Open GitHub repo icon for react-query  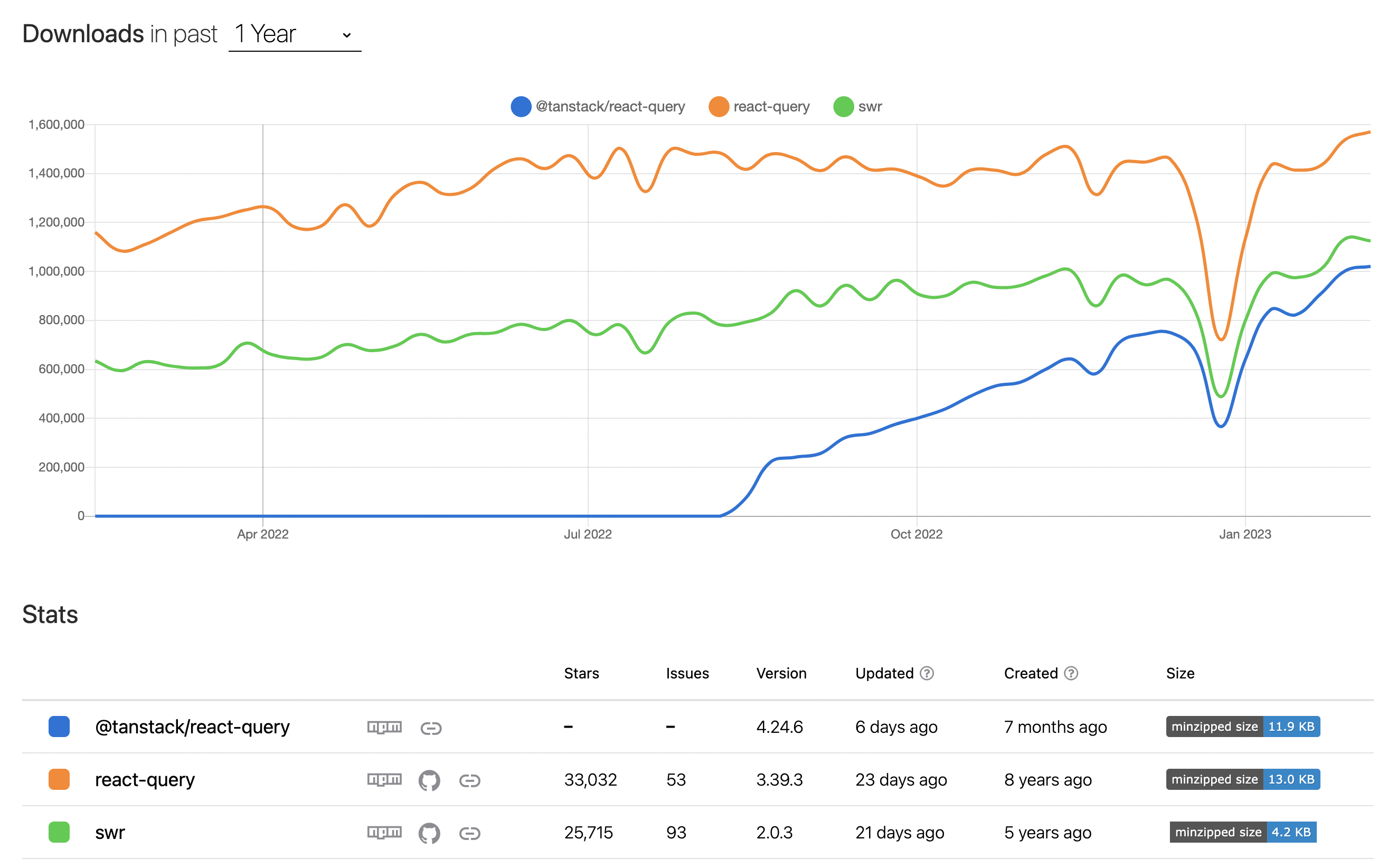coord(429,781)
